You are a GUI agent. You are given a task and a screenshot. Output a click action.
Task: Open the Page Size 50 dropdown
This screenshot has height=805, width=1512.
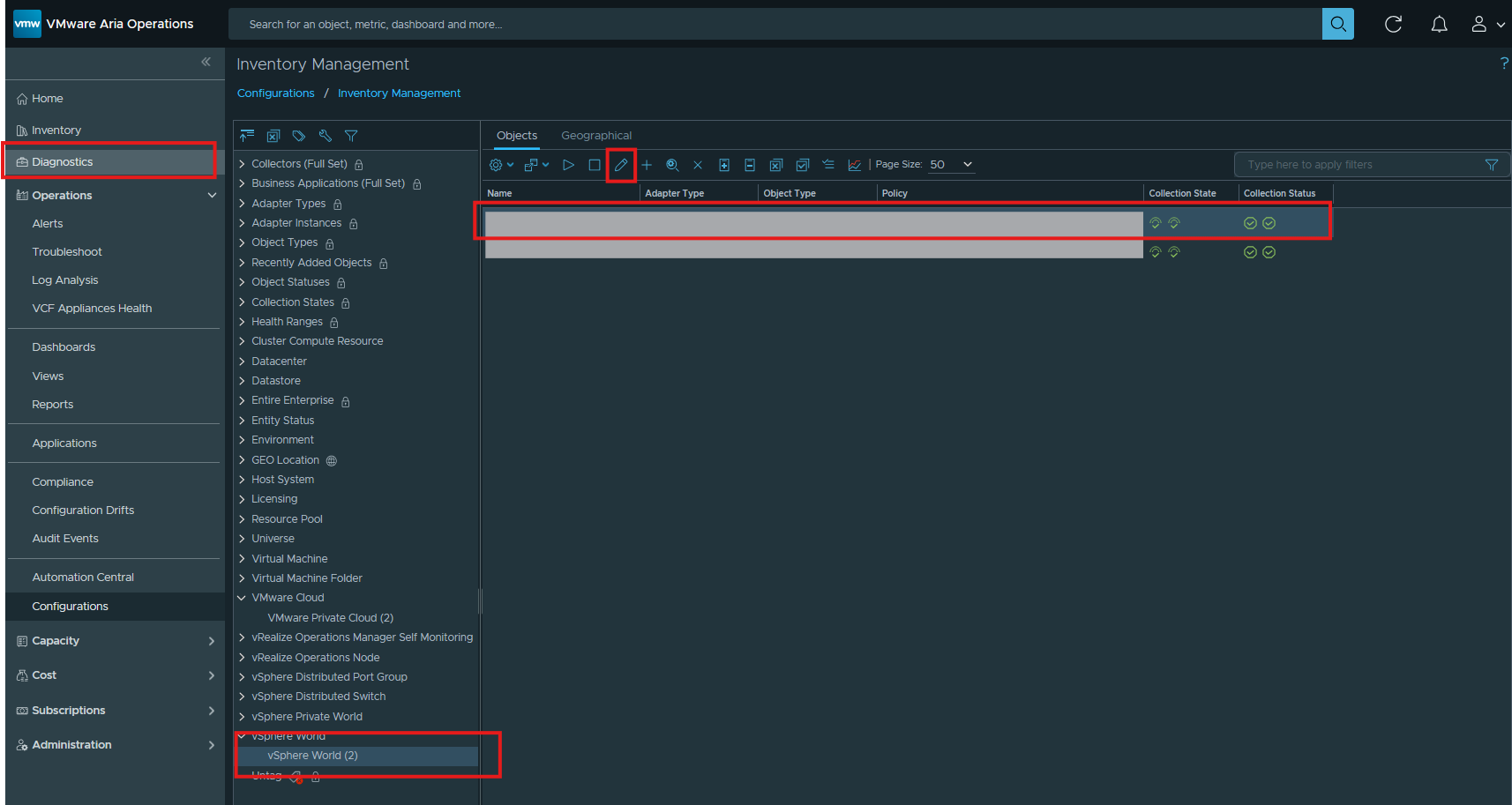[x=951, y=165]
